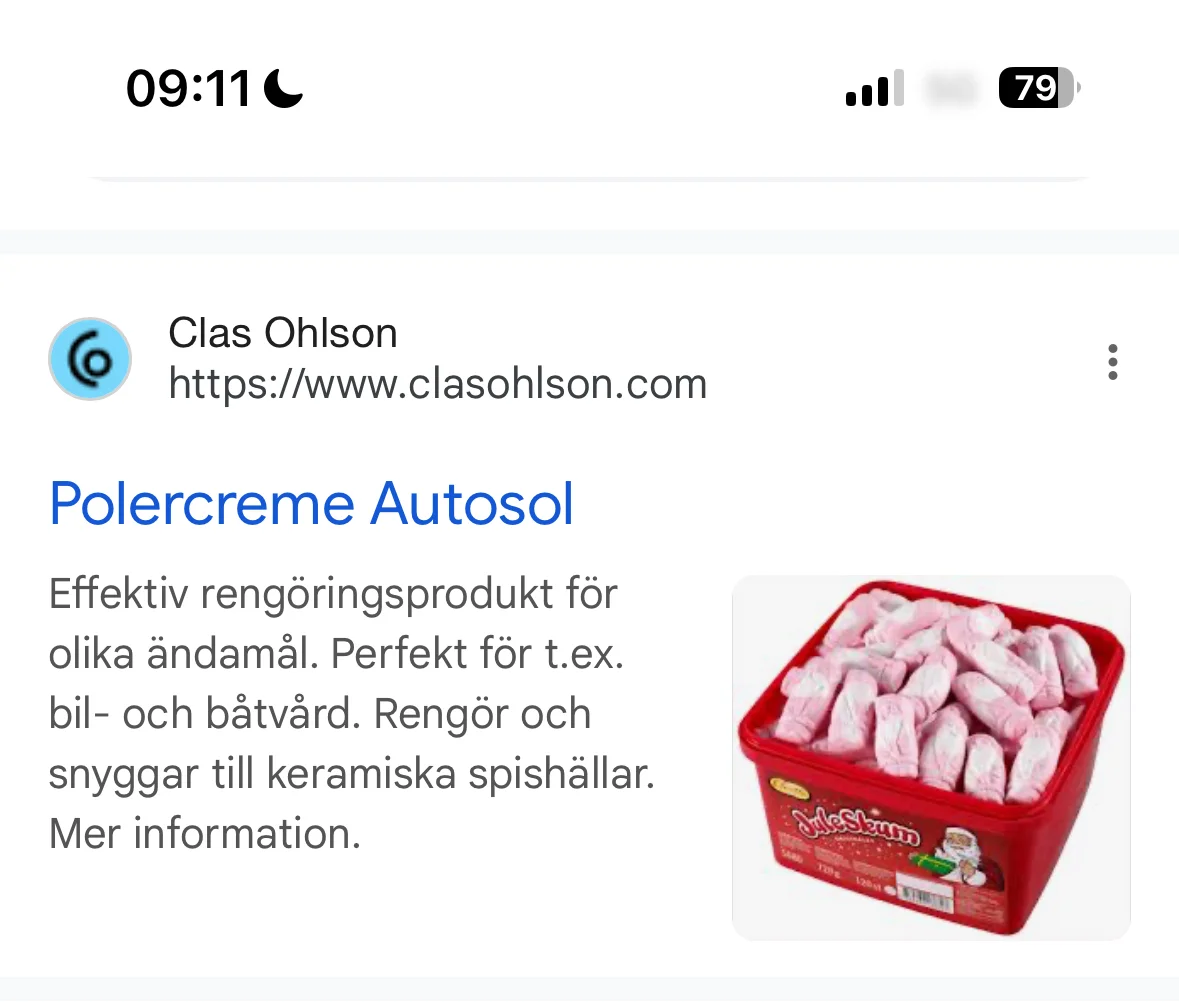Tap the 09:11 clock in status bar
This screenshot has height=1003, width=1179.
coord(188,89)
